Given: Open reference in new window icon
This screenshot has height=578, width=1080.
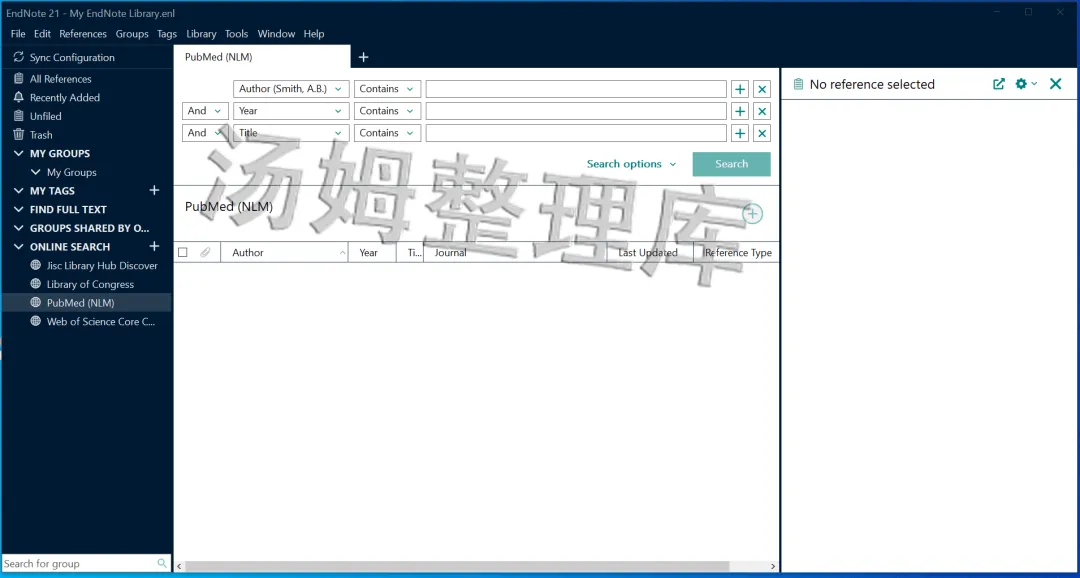Looking at the screenshot, I should click(x=999, y=84).
